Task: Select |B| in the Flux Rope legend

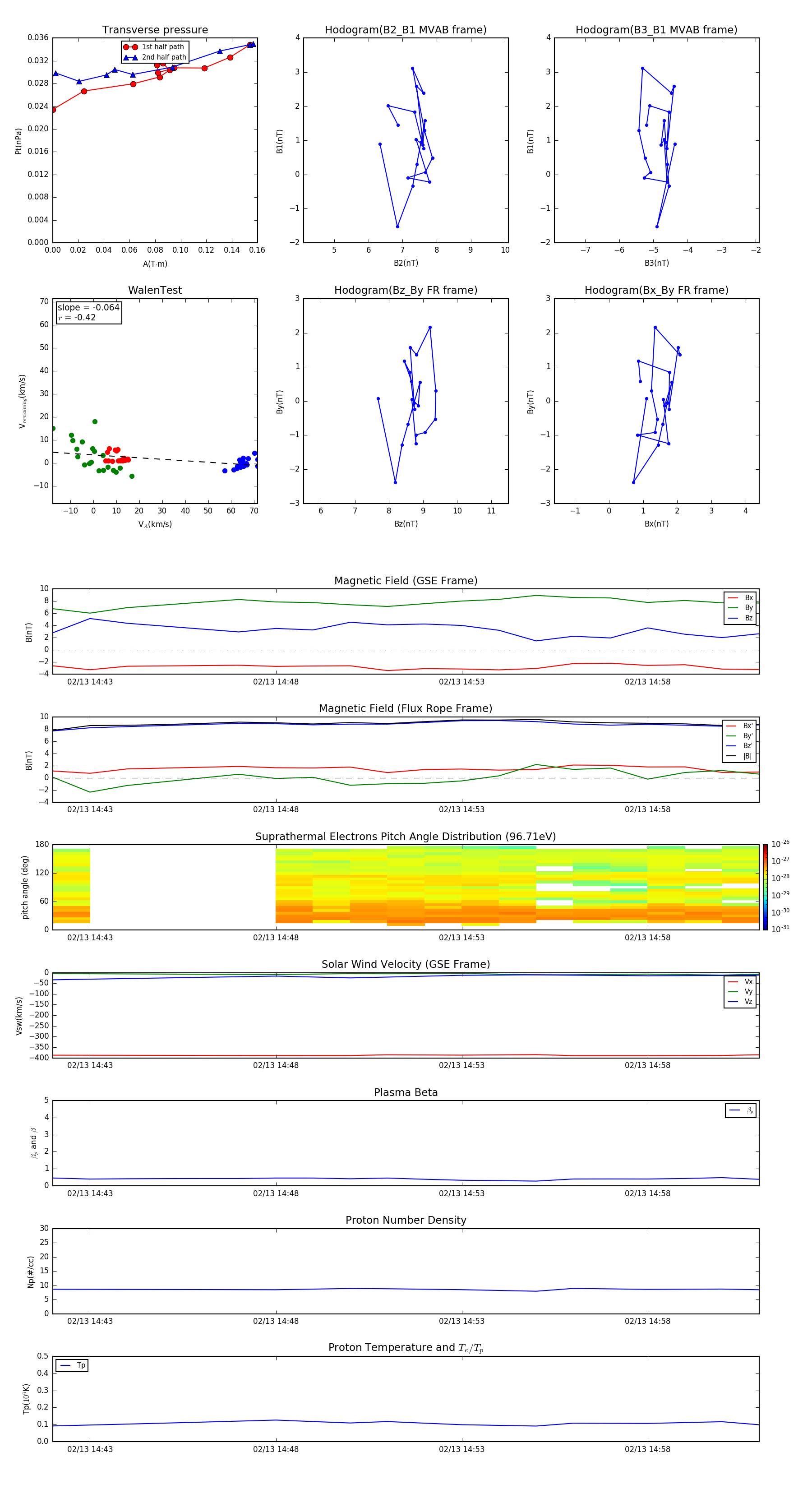Action: [x=740, y=756]
